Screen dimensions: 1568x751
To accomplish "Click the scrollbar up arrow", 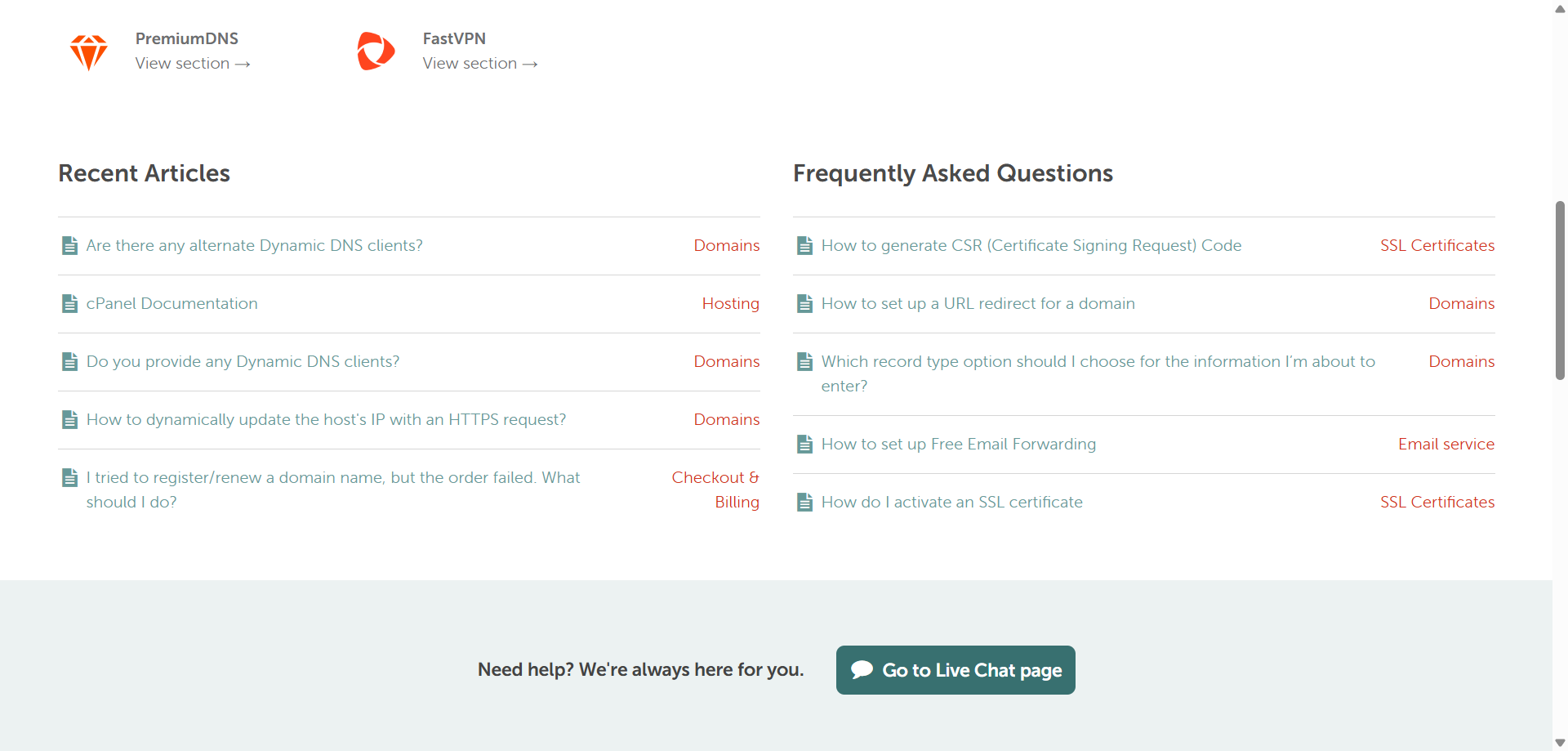I will coord(1560,9).
